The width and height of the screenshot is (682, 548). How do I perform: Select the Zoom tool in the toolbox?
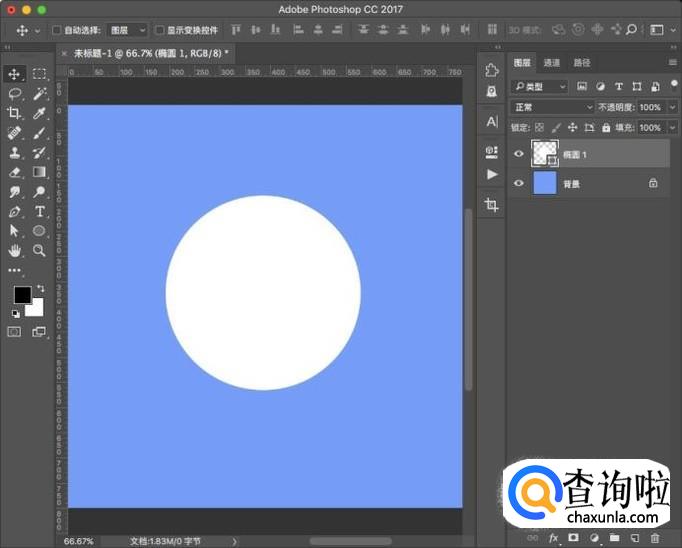[x=40, y=250]
